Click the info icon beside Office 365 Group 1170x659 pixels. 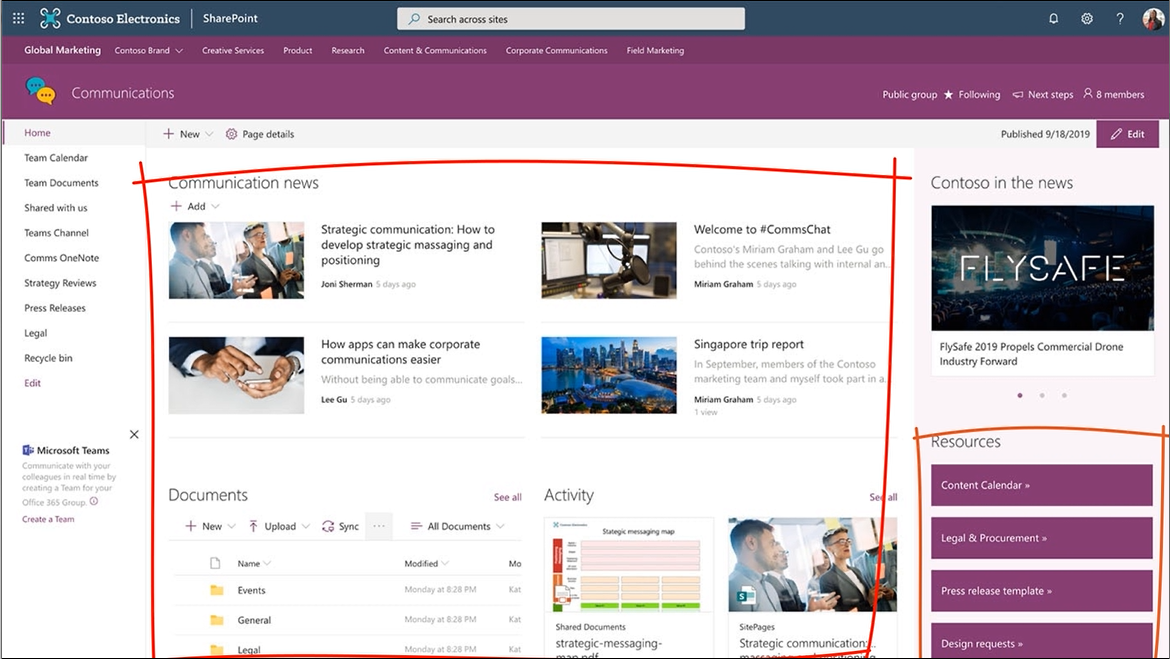(94, 502)
